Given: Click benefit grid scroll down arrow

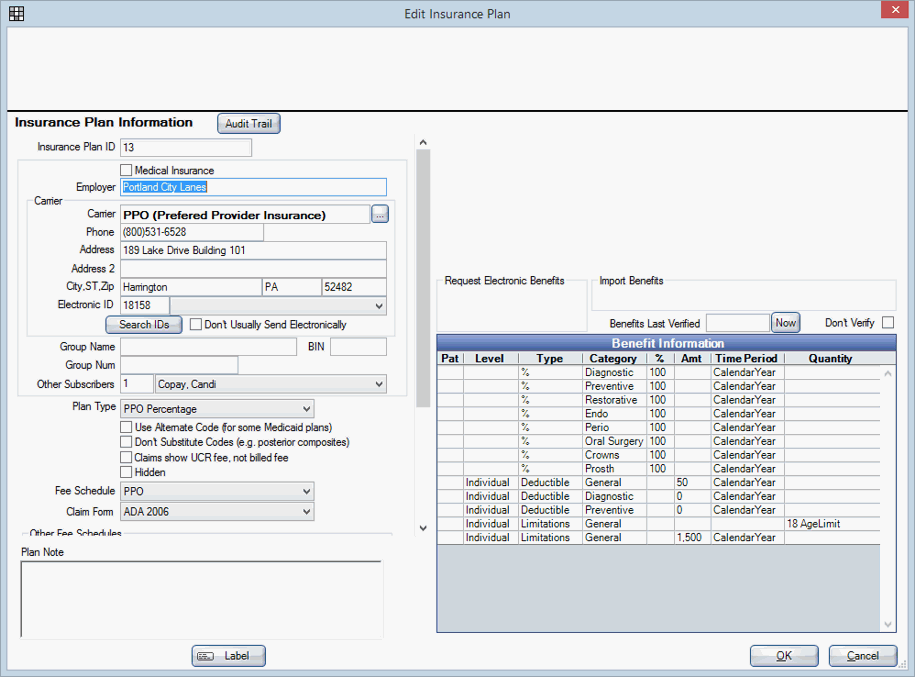Looking at the screenshot, I should click(888, 624).
